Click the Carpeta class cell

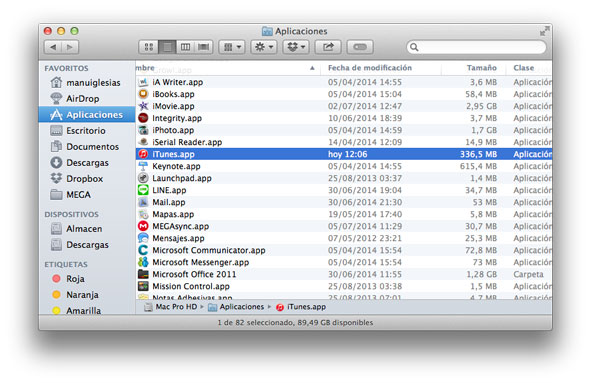(x=528, y=274)
